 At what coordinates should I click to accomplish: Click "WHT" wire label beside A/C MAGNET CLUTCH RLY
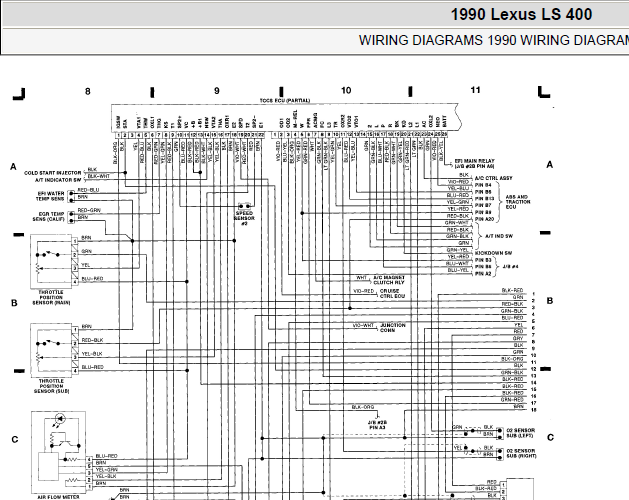tap(361, 278)
